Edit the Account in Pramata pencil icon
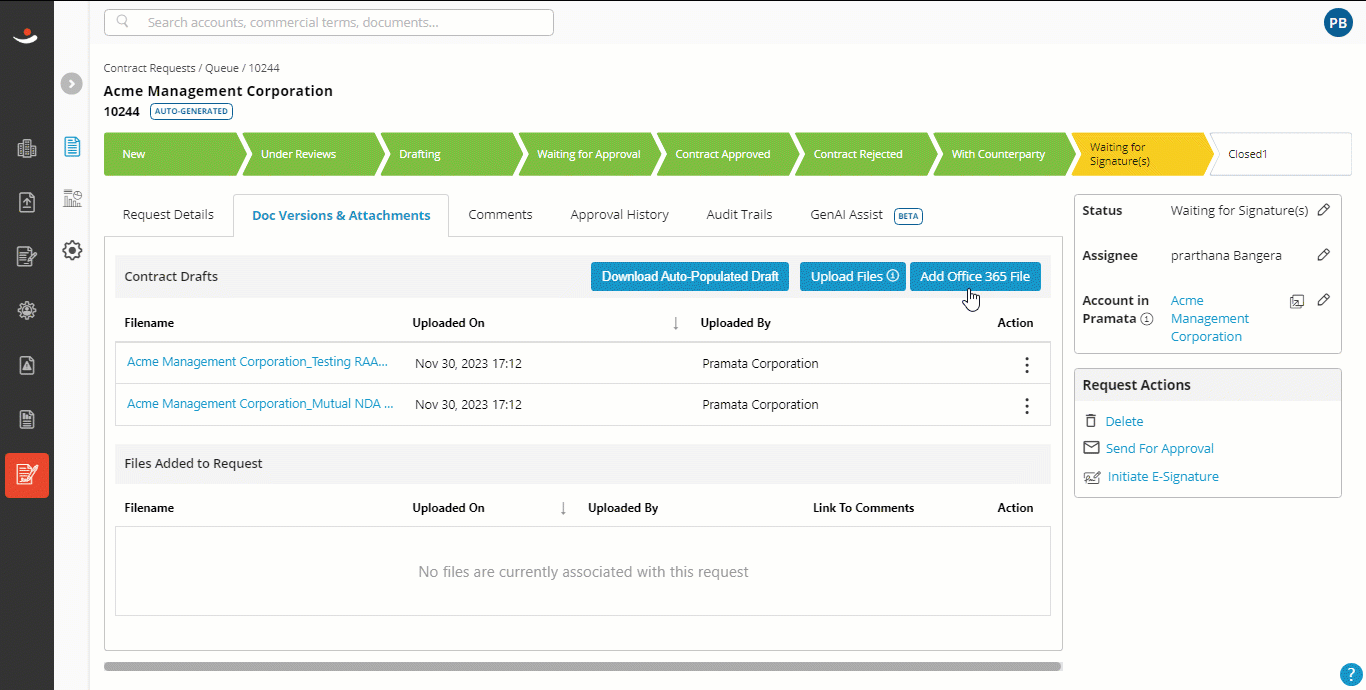Image resolution: width=1366 pixels, height=690 pixels. [x=1323, y=300]
